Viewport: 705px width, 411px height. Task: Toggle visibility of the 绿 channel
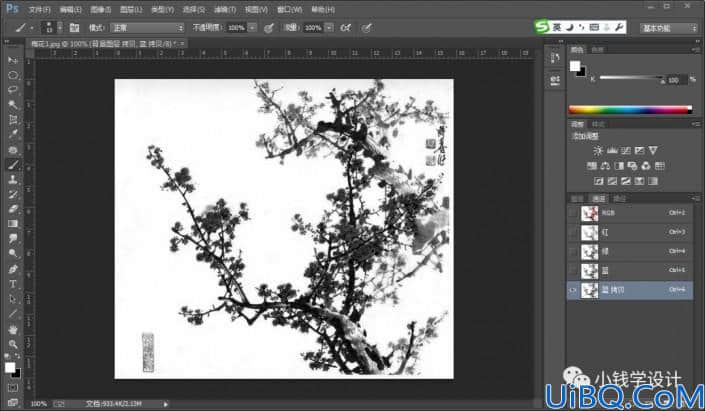click(573, 252)
